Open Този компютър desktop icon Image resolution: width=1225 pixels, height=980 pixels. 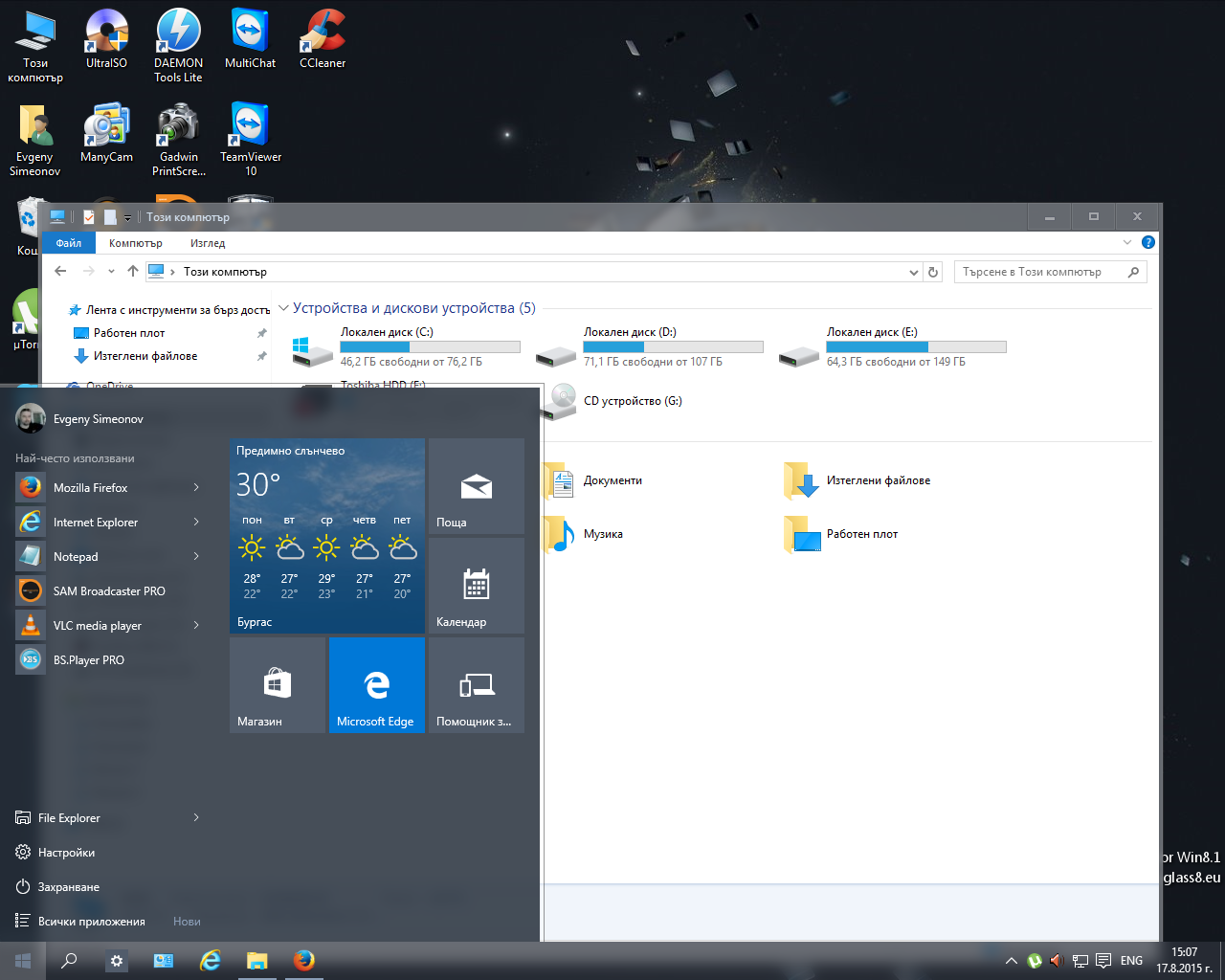[35, 46]
